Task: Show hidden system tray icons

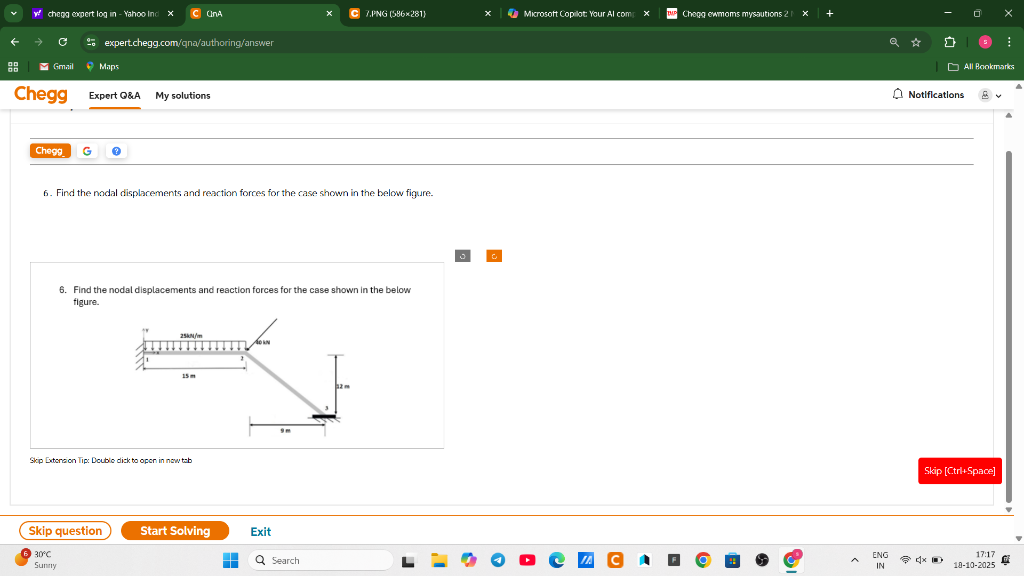Action: 854,560
